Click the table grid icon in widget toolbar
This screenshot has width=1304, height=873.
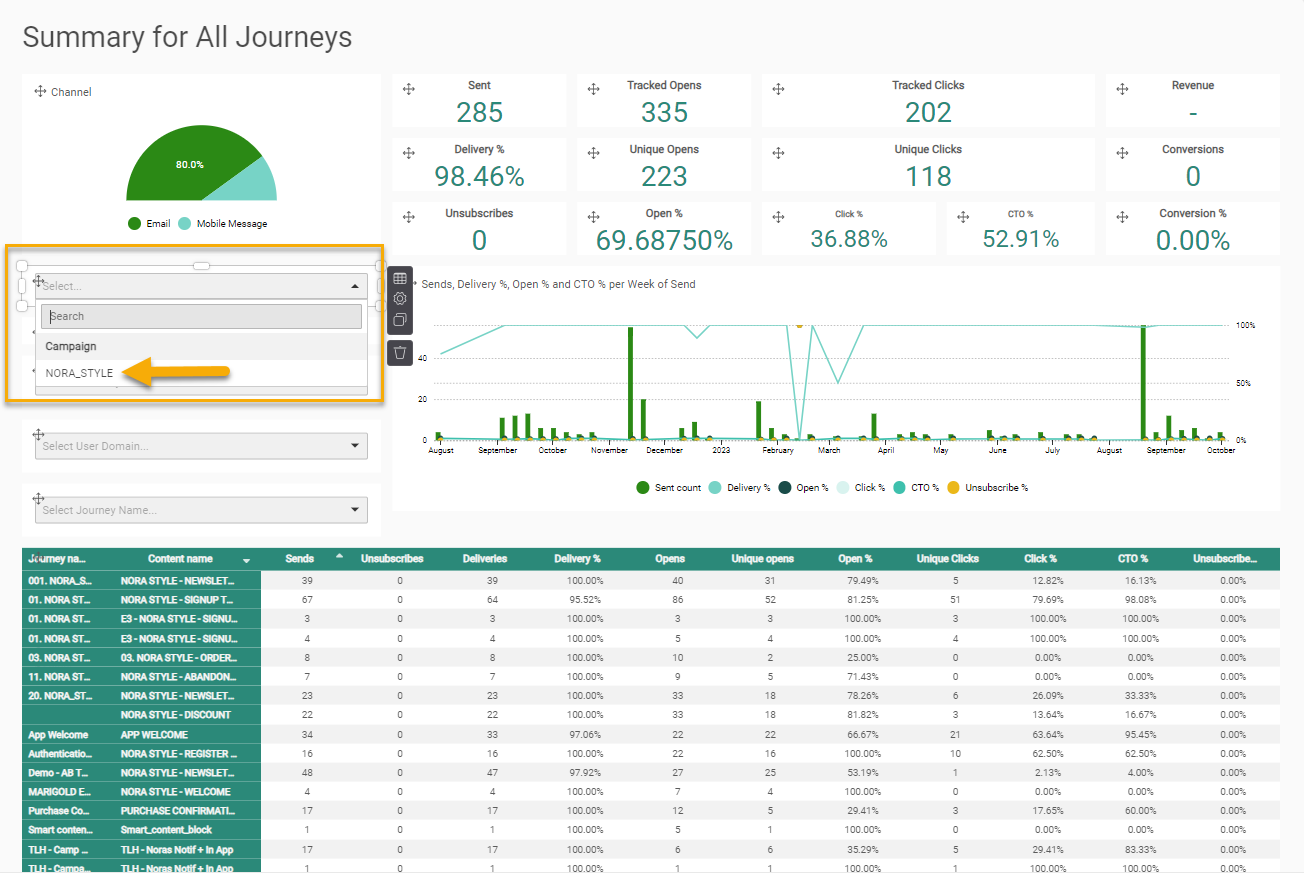pyautogui.click(x=400, y=278)
